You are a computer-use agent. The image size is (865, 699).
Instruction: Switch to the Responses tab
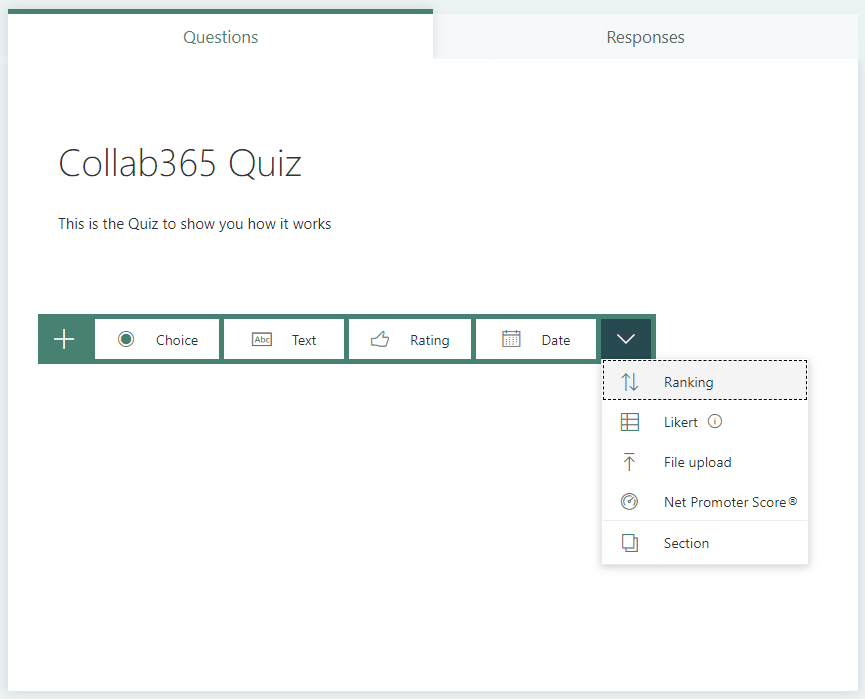(x=645, y=37)
